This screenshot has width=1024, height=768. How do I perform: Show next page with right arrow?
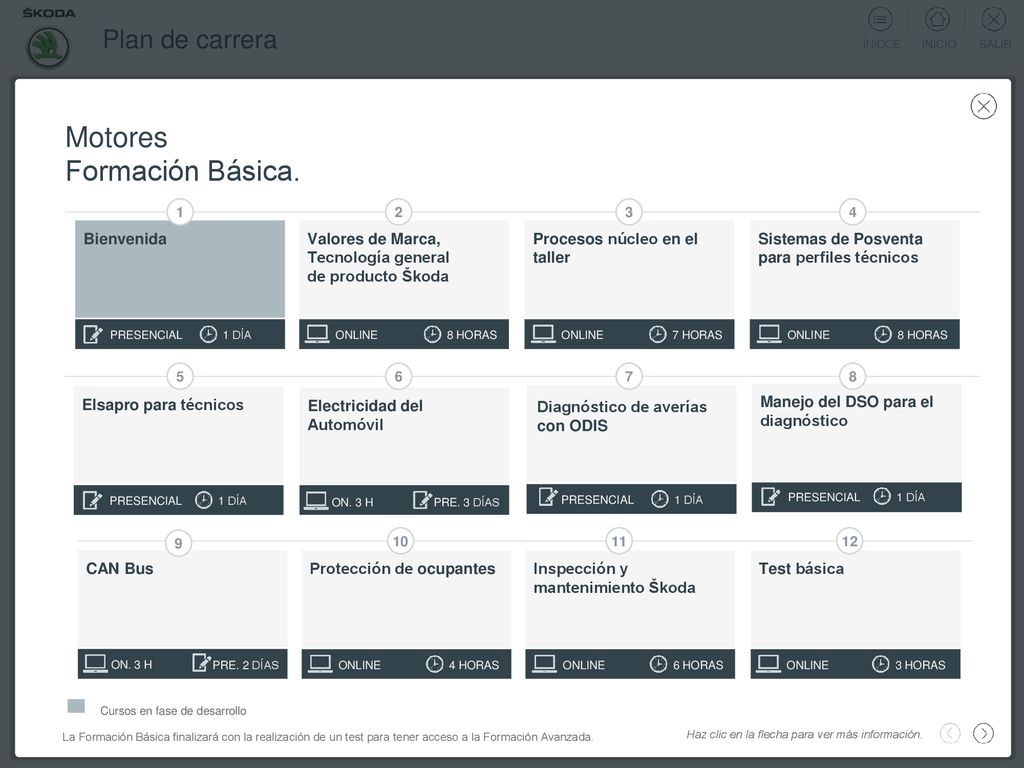click(984, 733)
